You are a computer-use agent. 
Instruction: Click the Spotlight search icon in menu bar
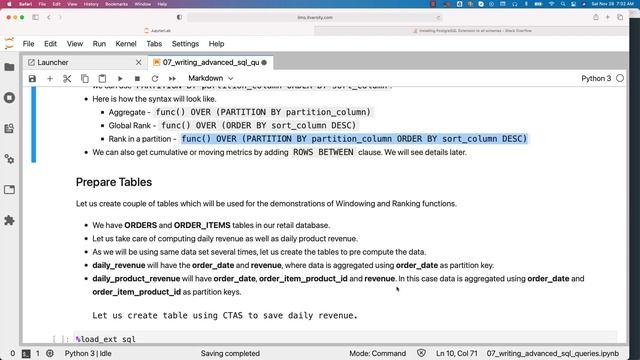[x=563, y=4]
